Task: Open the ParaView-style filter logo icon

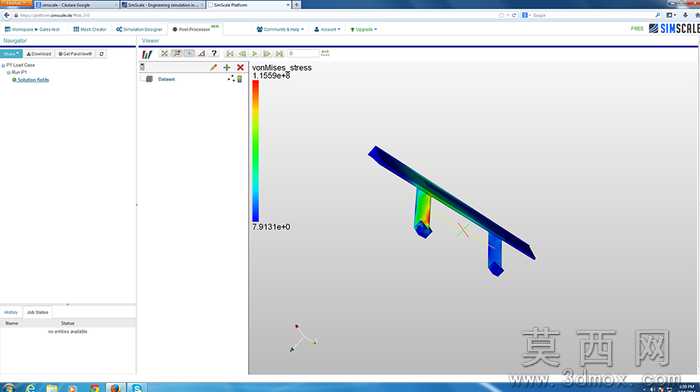Action: click(147, 54)
